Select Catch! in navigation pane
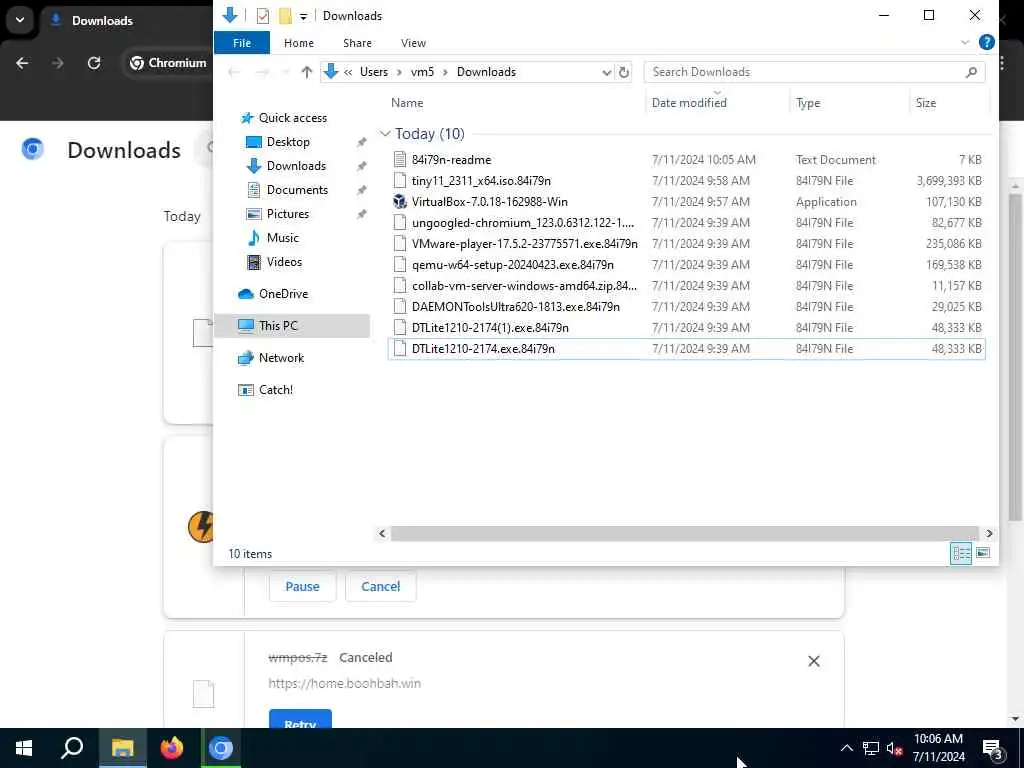The height and width of the screenshot is (768, 1024). pyautogui.click(x=275, y=390)
